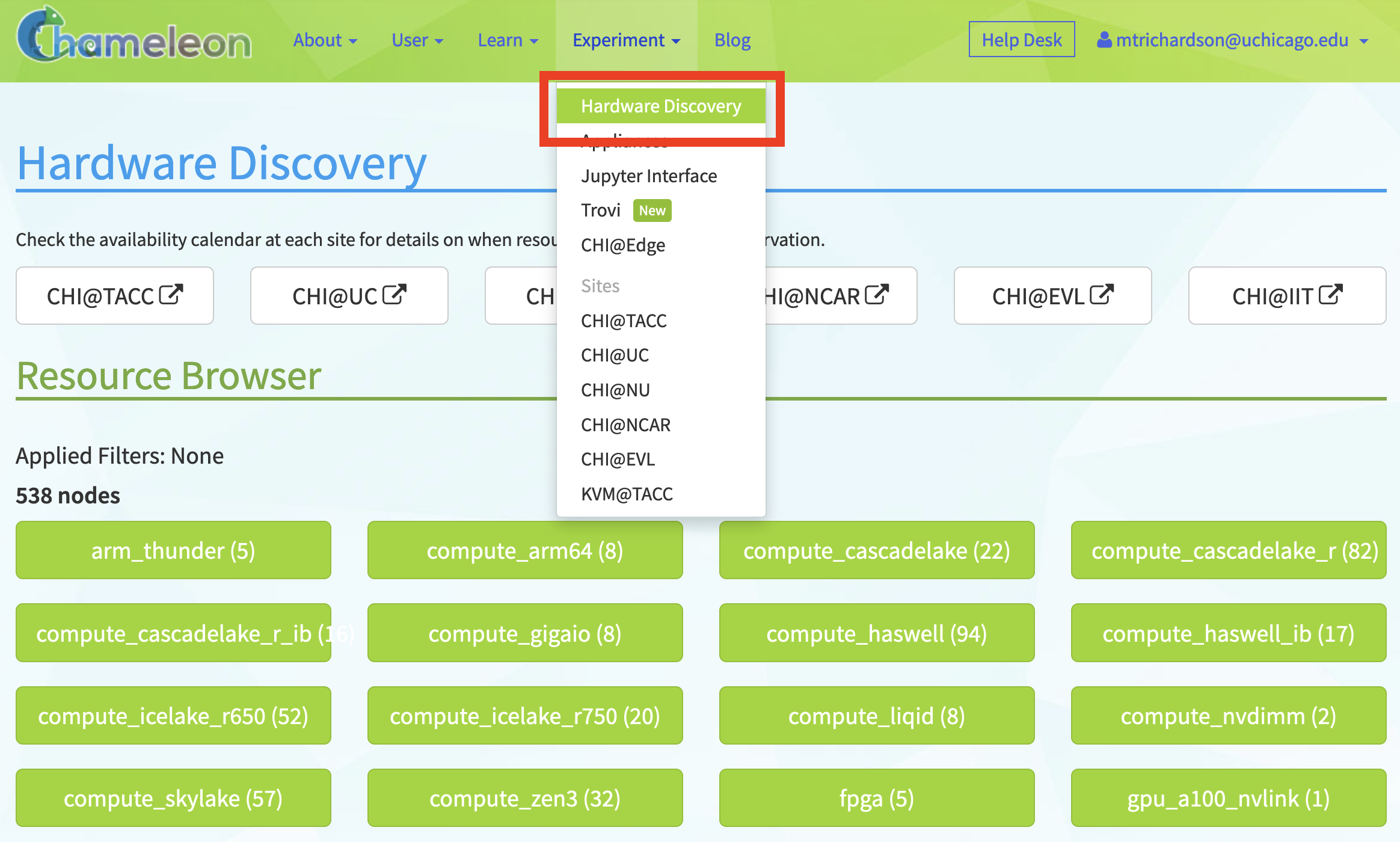The width and height of the screenshot is (1400, 842).
Task: Filter by compute_zen3 (32) nodes
Action: (x=525, y=798)
